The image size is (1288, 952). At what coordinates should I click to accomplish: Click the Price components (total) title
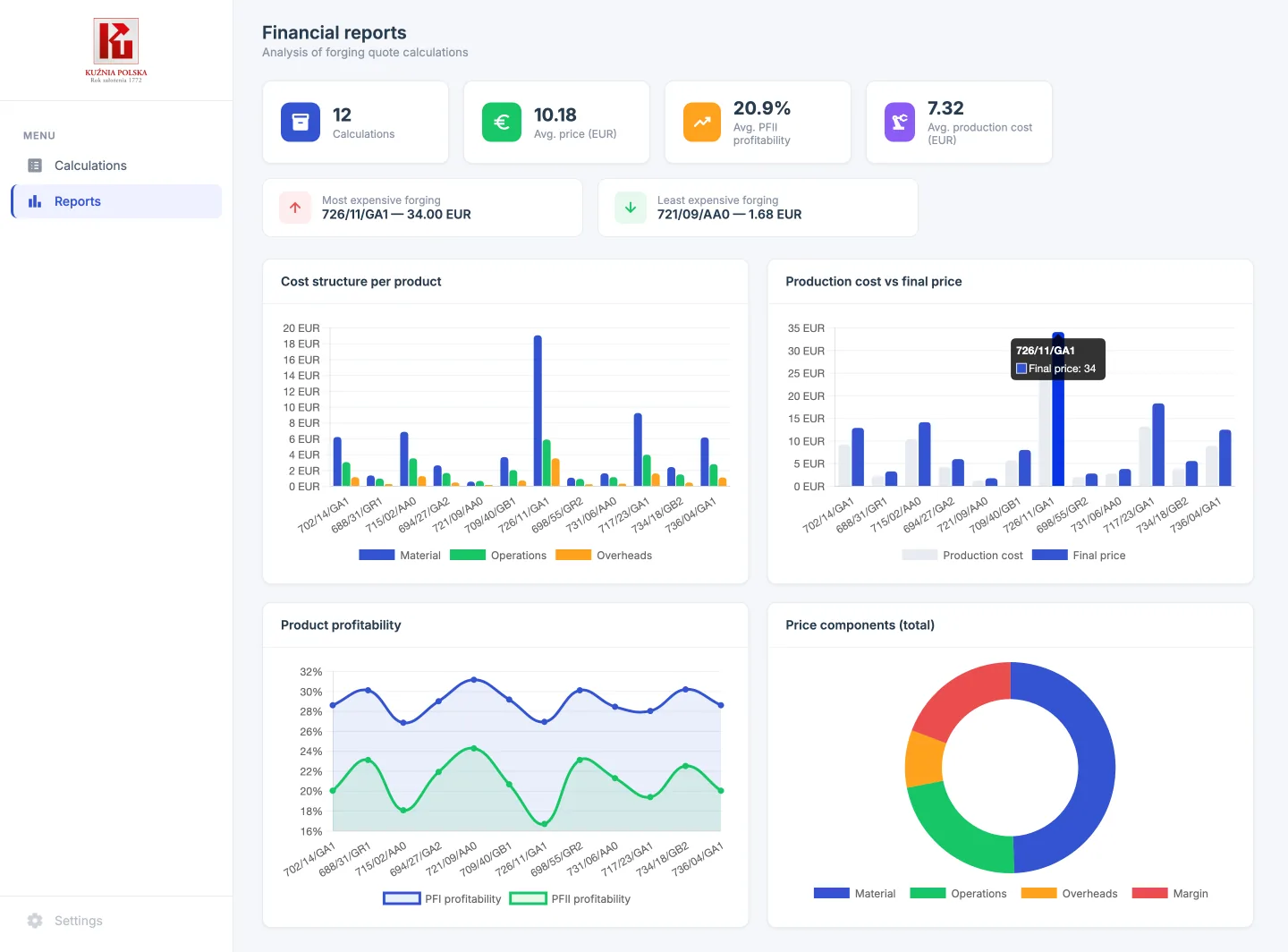coord(860,625)
